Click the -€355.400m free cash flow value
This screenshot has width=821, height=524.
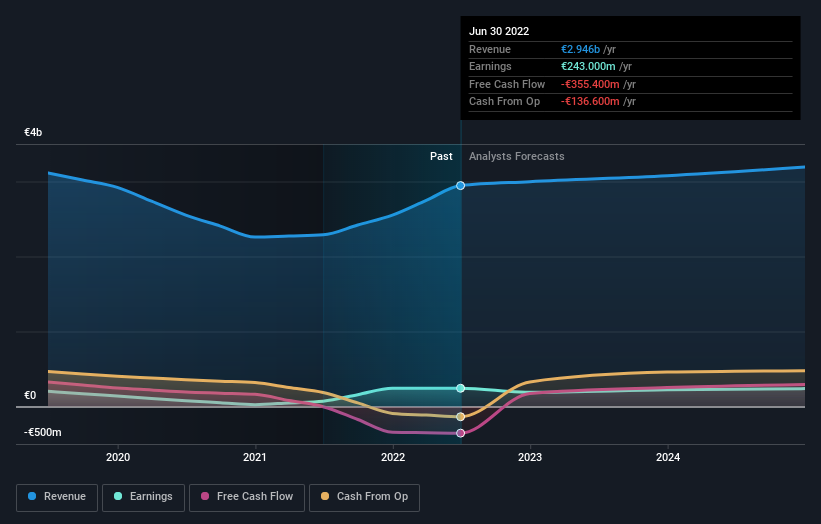(590, 84)
